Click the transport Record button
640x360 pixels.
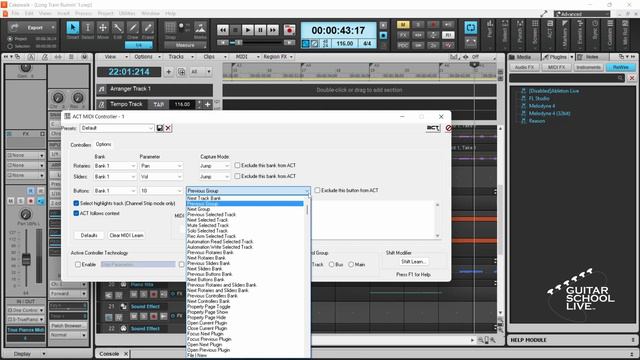(289, 30)
